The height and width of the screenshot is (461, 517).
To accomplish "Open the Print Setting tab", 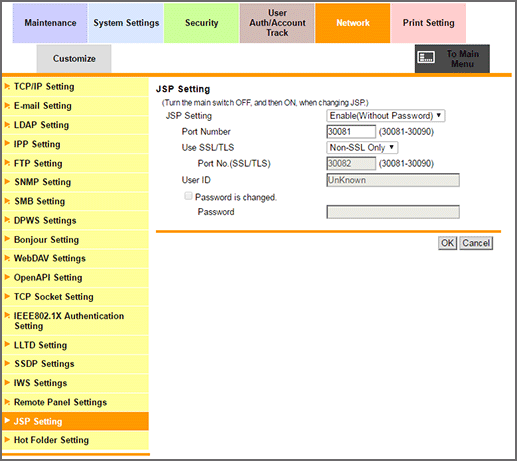I will coord(428,23).
